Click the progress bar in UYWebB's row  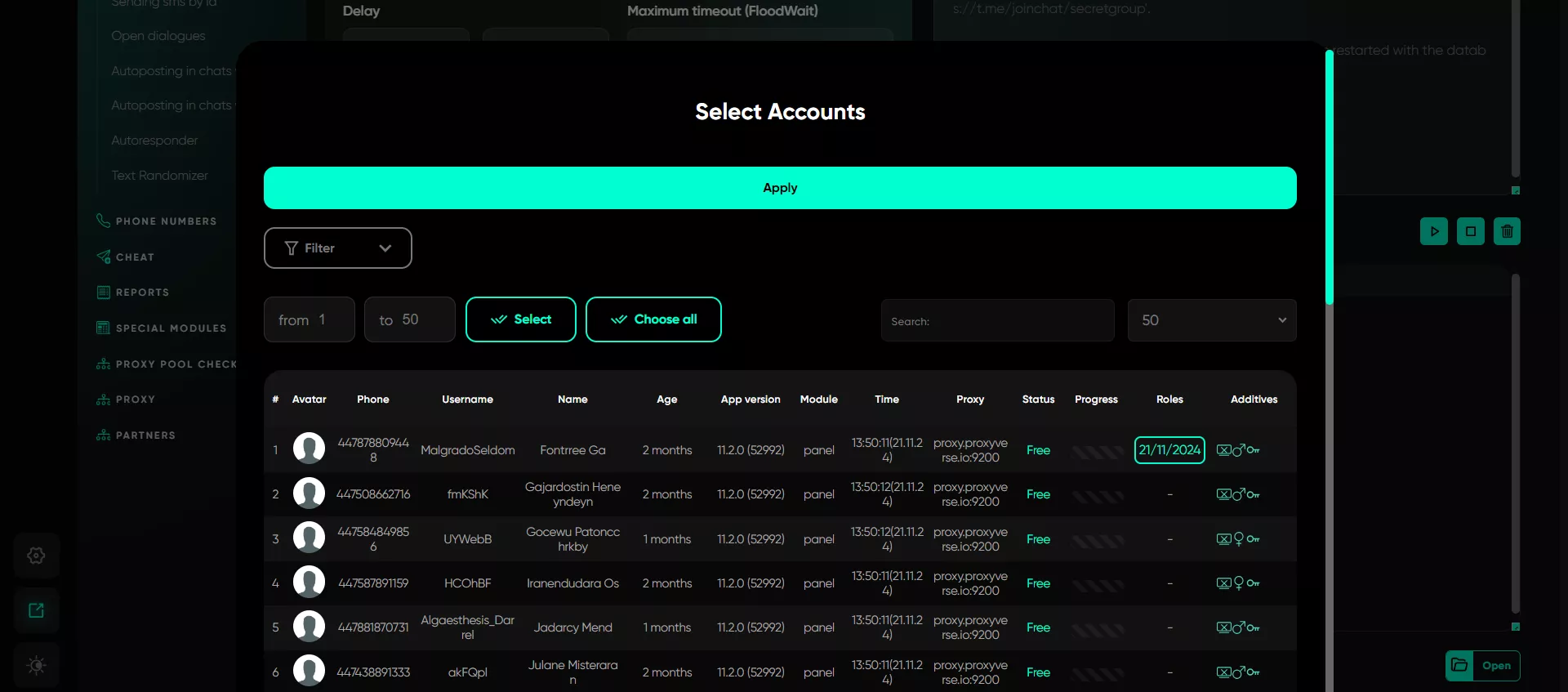point(1097,540)
